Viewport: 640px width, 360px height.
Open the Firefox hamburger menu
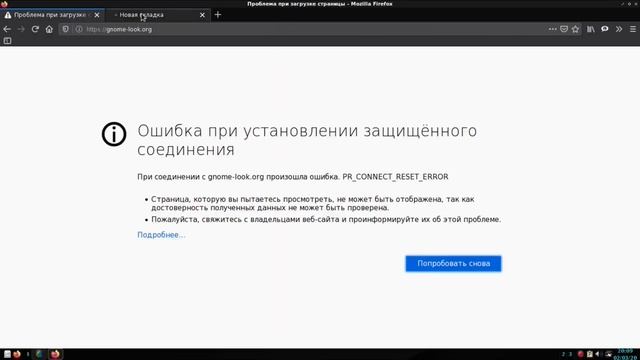[633, 29]
